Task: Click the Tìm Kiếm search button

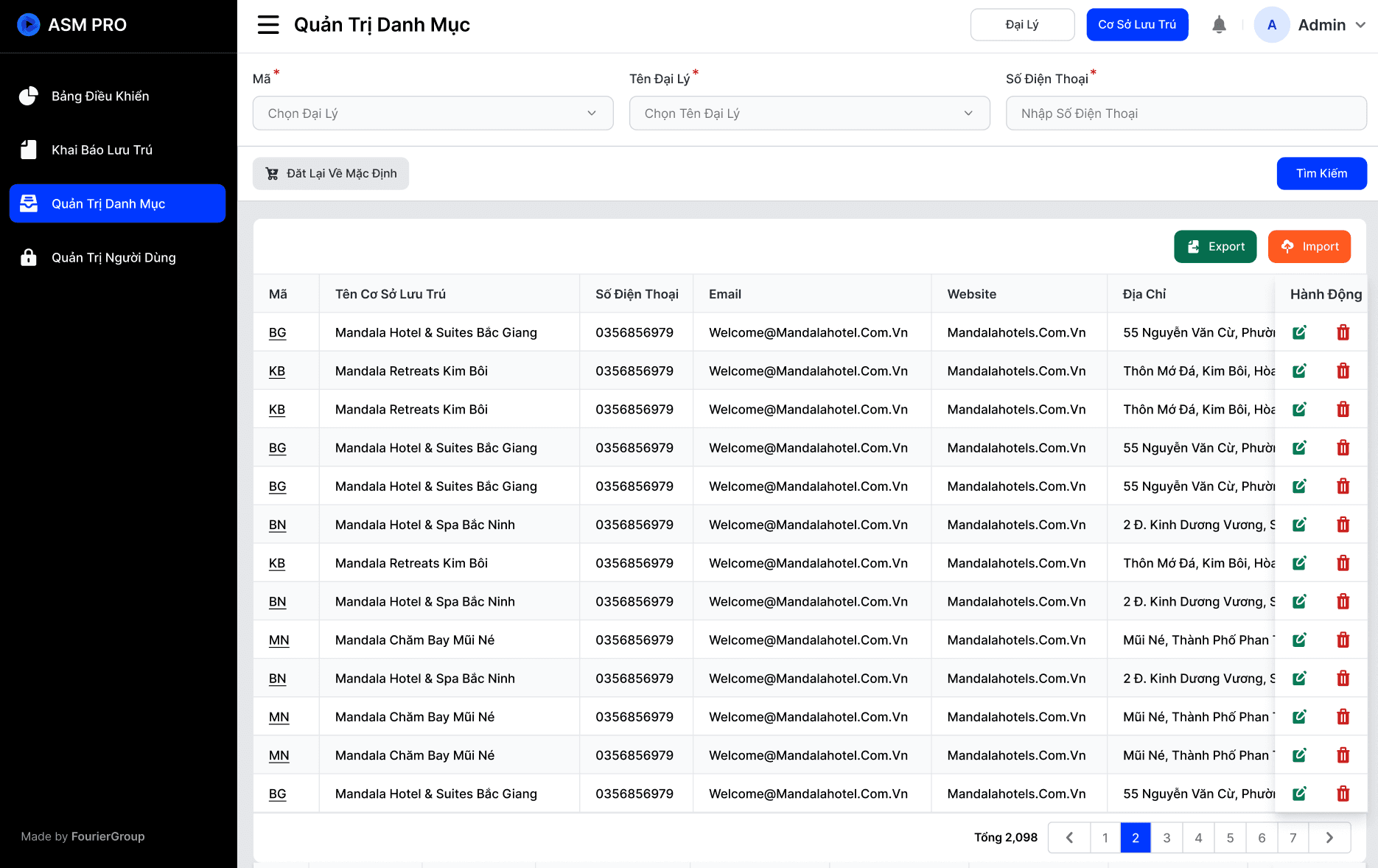Action: (1321, 174)
